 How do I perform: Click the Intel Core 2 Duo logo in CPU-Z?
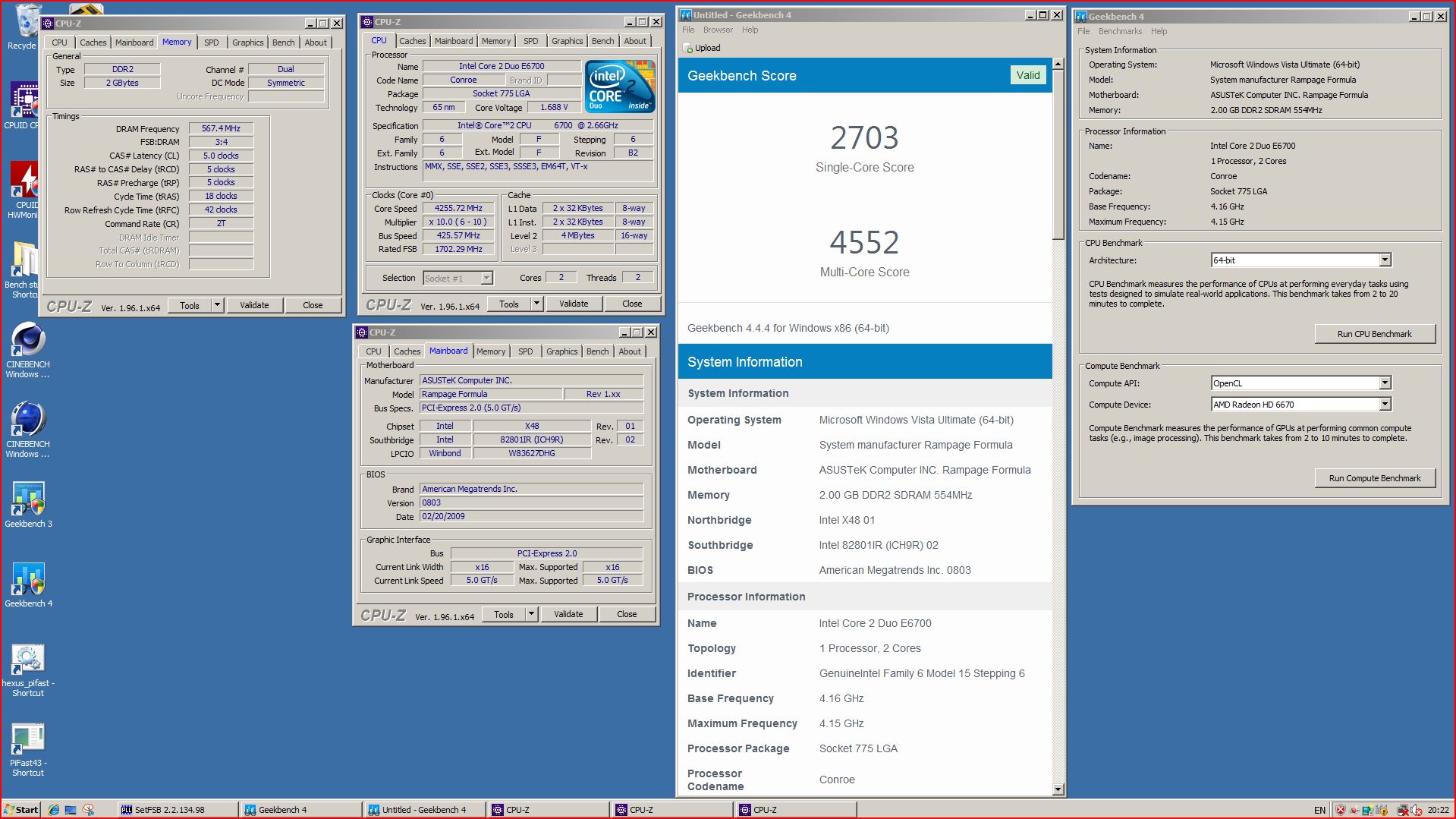click(x=620, y=87)
